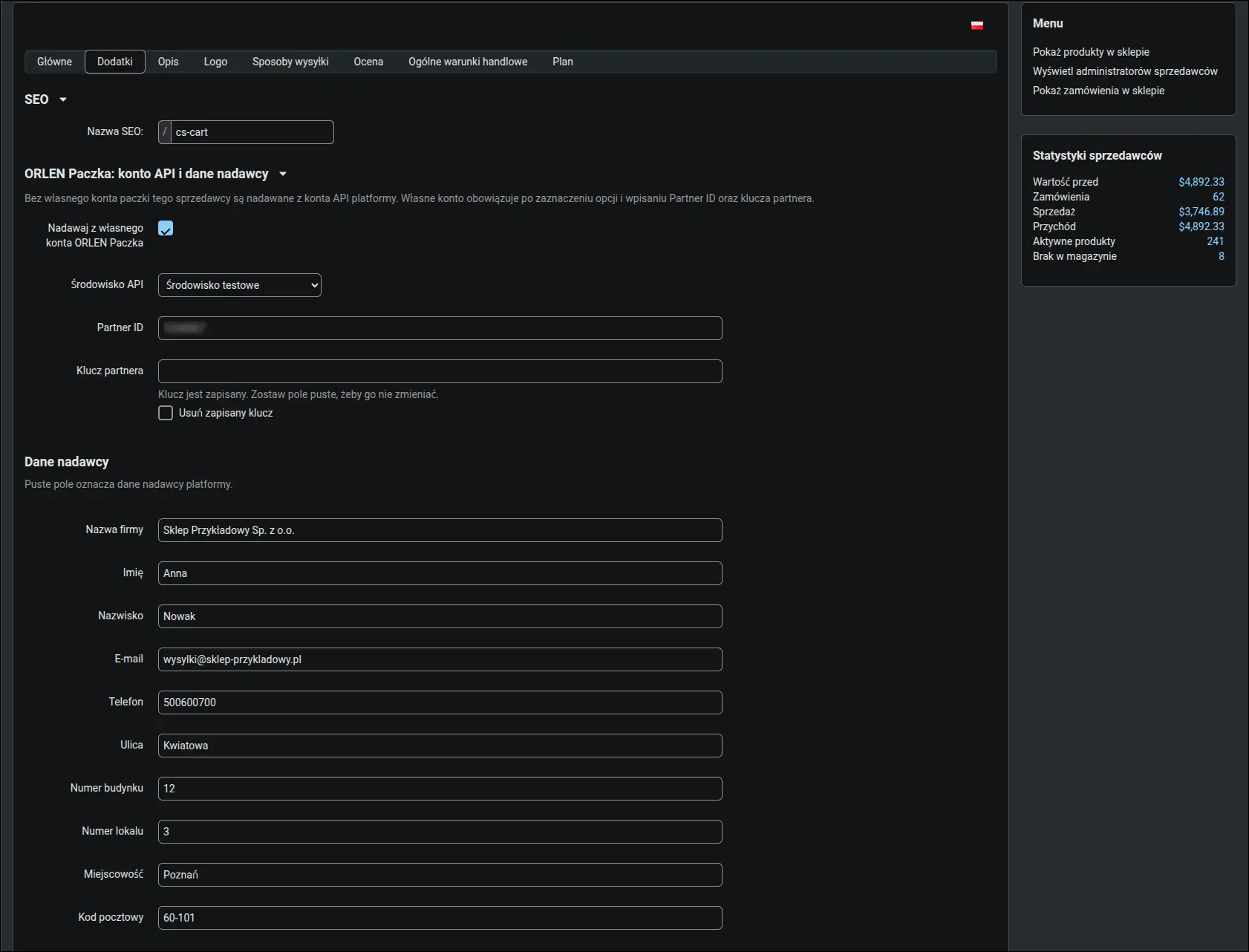Open Ogólne warunki handlowe tab
This screenshot has height=952, width=1249.
(x=468, y=62)
